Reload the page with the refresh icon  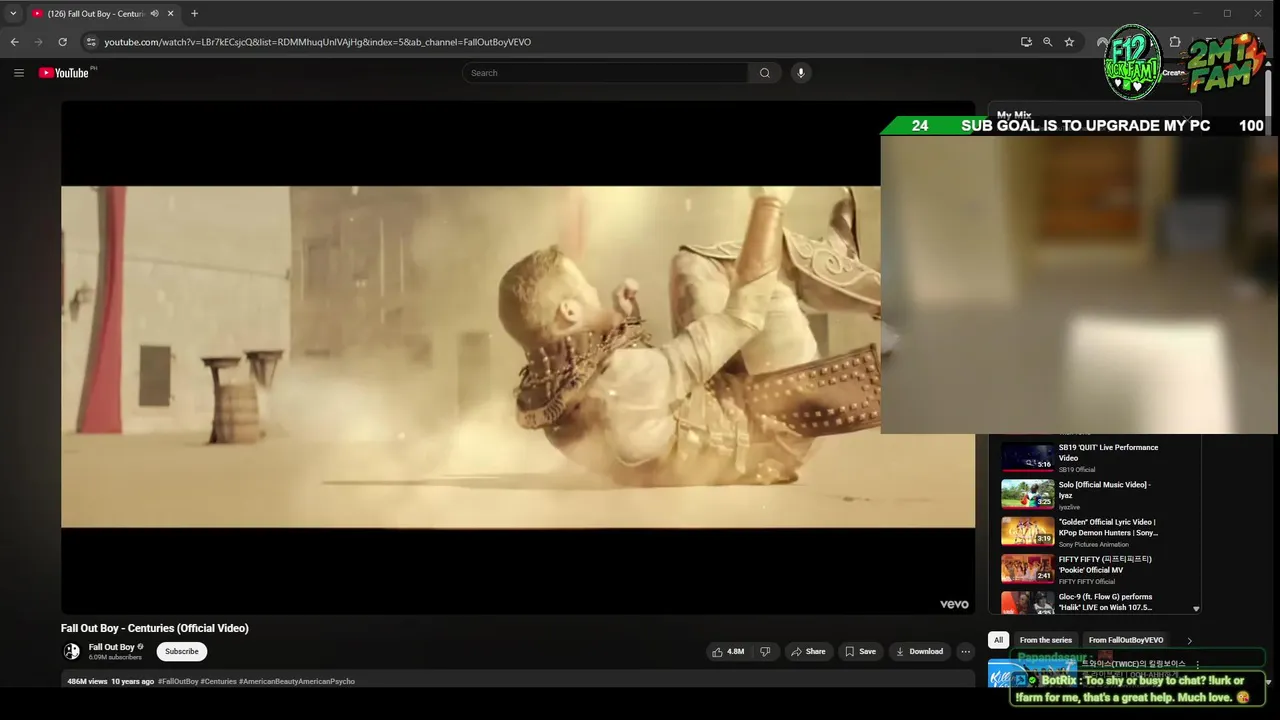(x=62, y=42)
